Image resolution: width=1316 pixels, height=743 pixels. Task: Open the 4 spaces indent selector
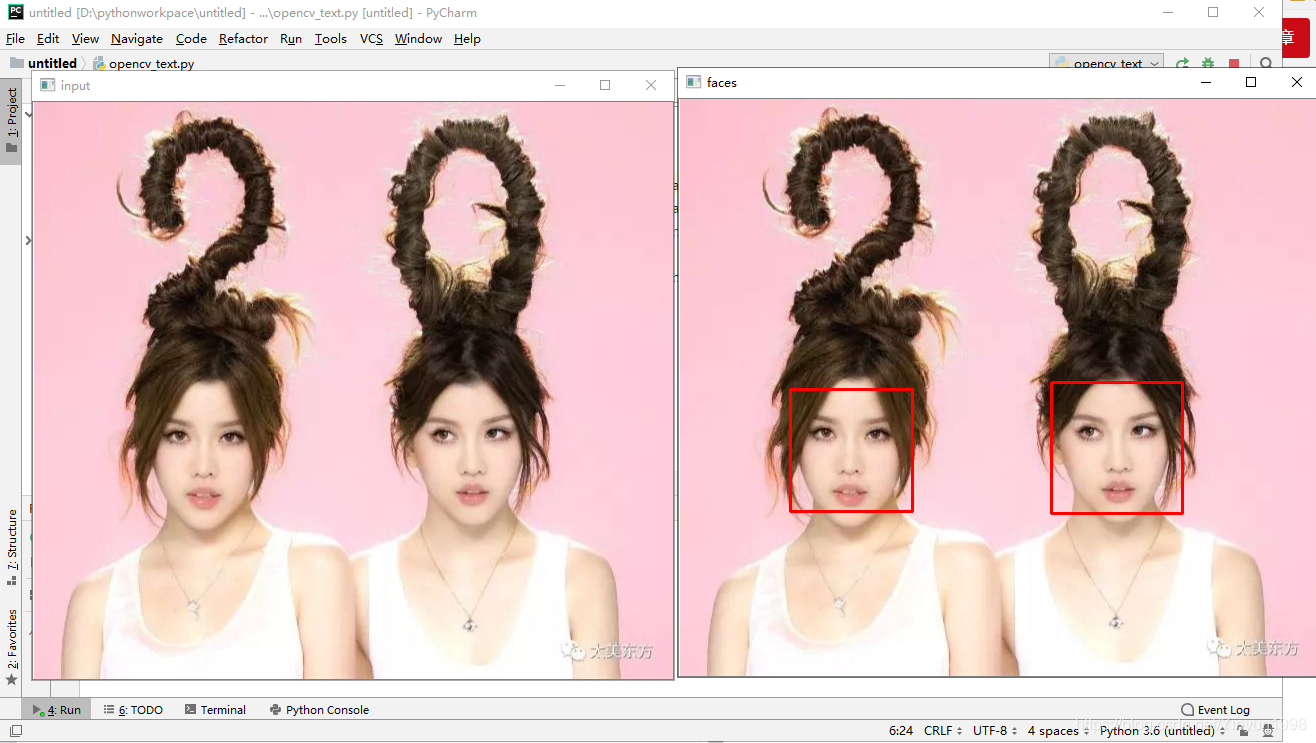click(x=1059, y=731)
